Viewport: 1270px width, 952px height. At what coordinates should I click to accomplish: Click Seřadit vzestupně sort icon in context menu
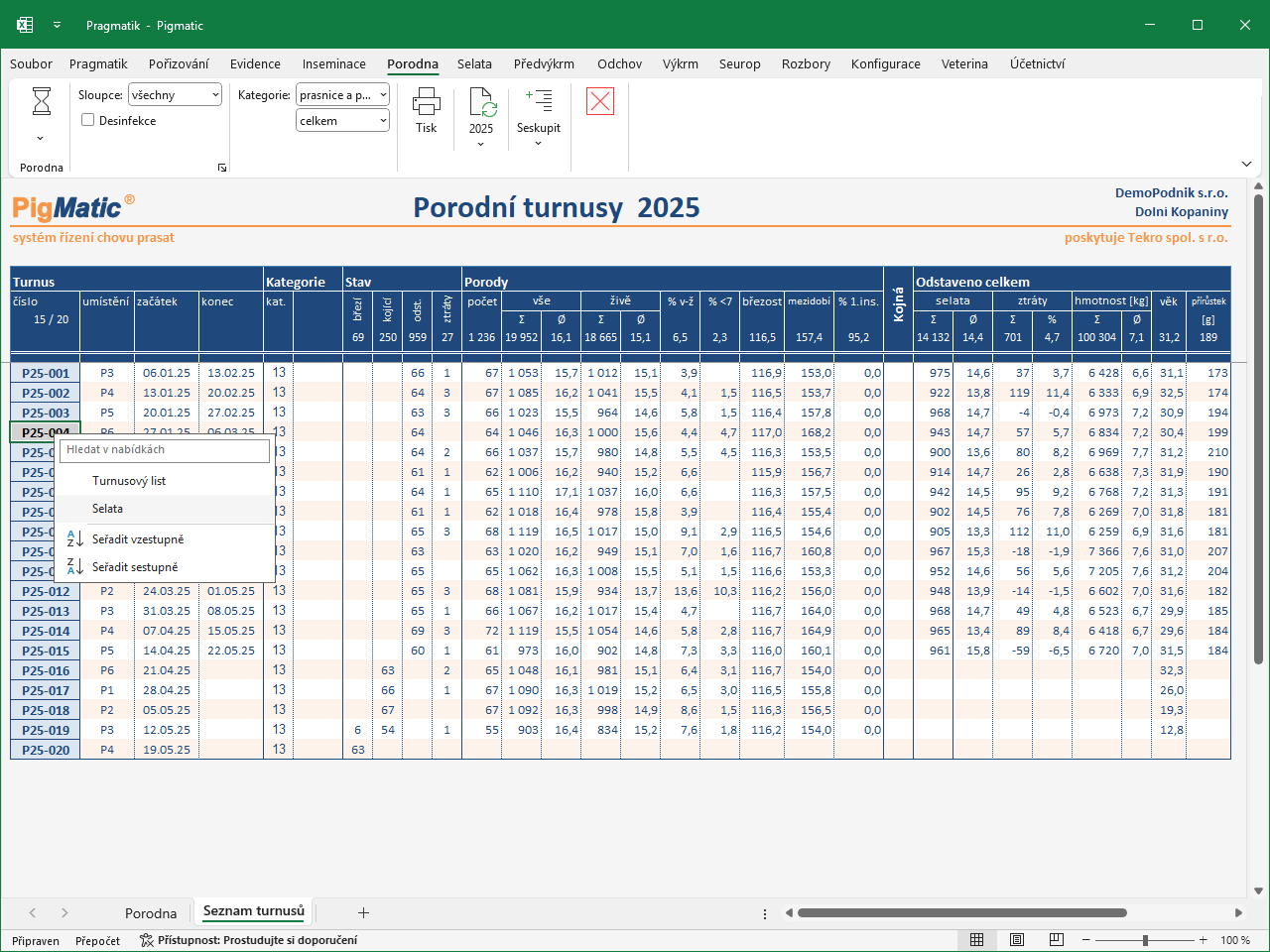(74, 539)
